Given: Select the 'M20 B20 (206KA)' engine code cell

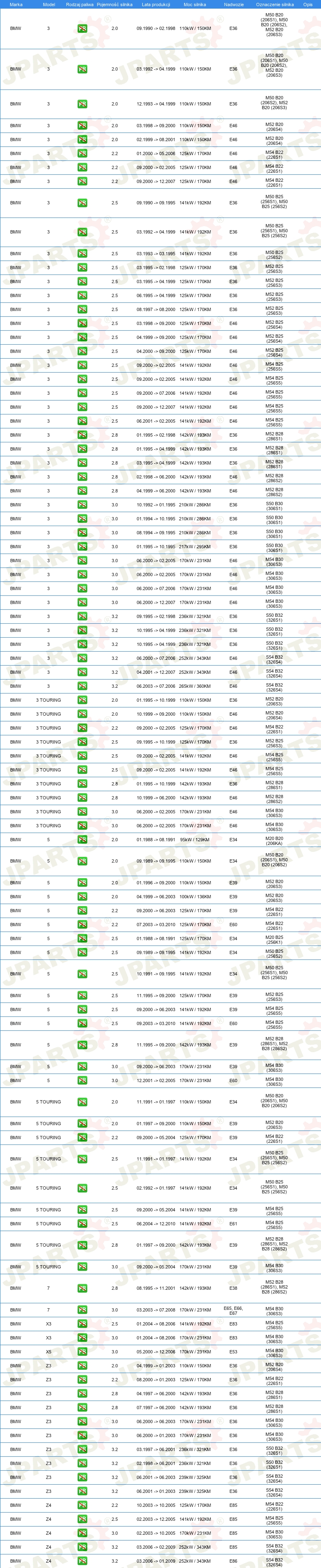Looking at the screenshot, I should tap(274, 839).
